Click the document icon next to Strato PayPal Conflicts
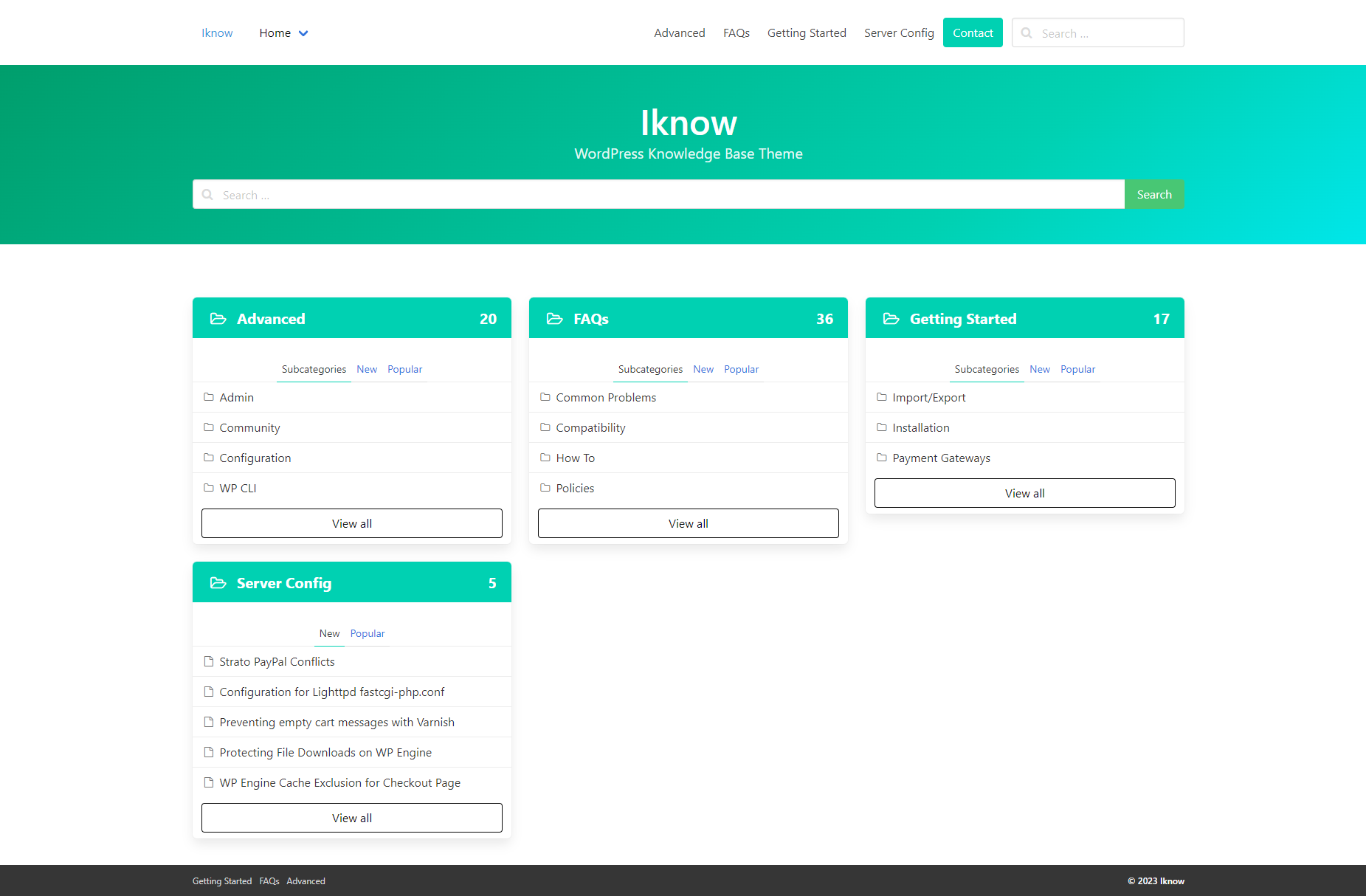This screenshot has width=1366, height=896. [209, 661]
